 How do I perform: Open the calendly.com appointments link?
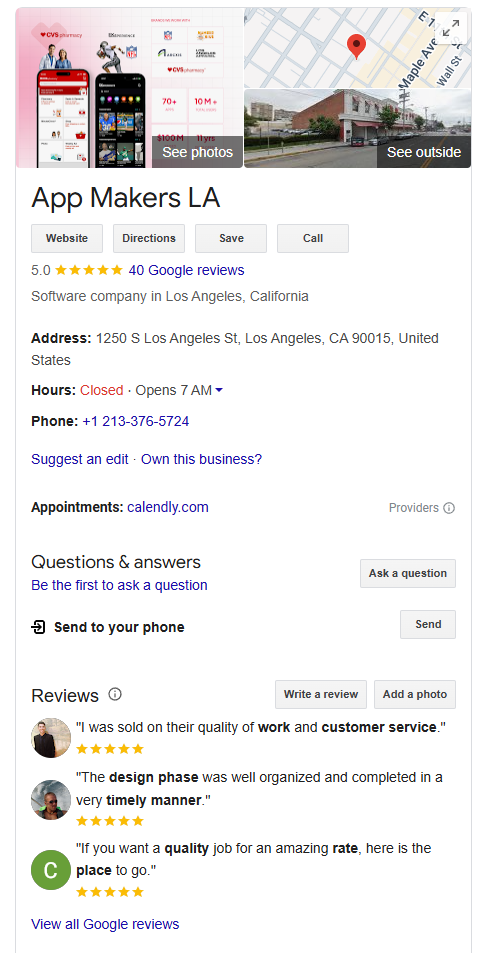point(168,507)
